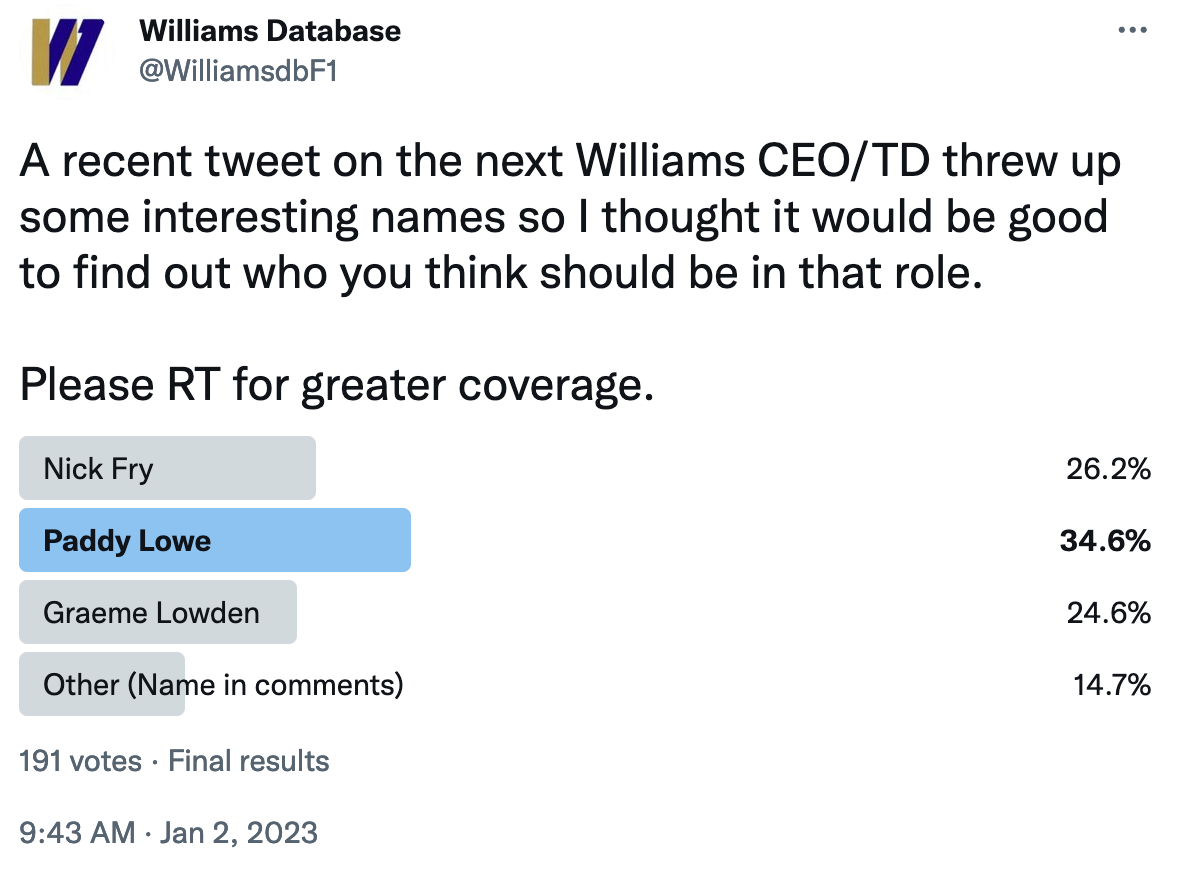1182x870 pixels.
Task: Click the 'Please RT for greater coverage' text
Action: (337, 384)
